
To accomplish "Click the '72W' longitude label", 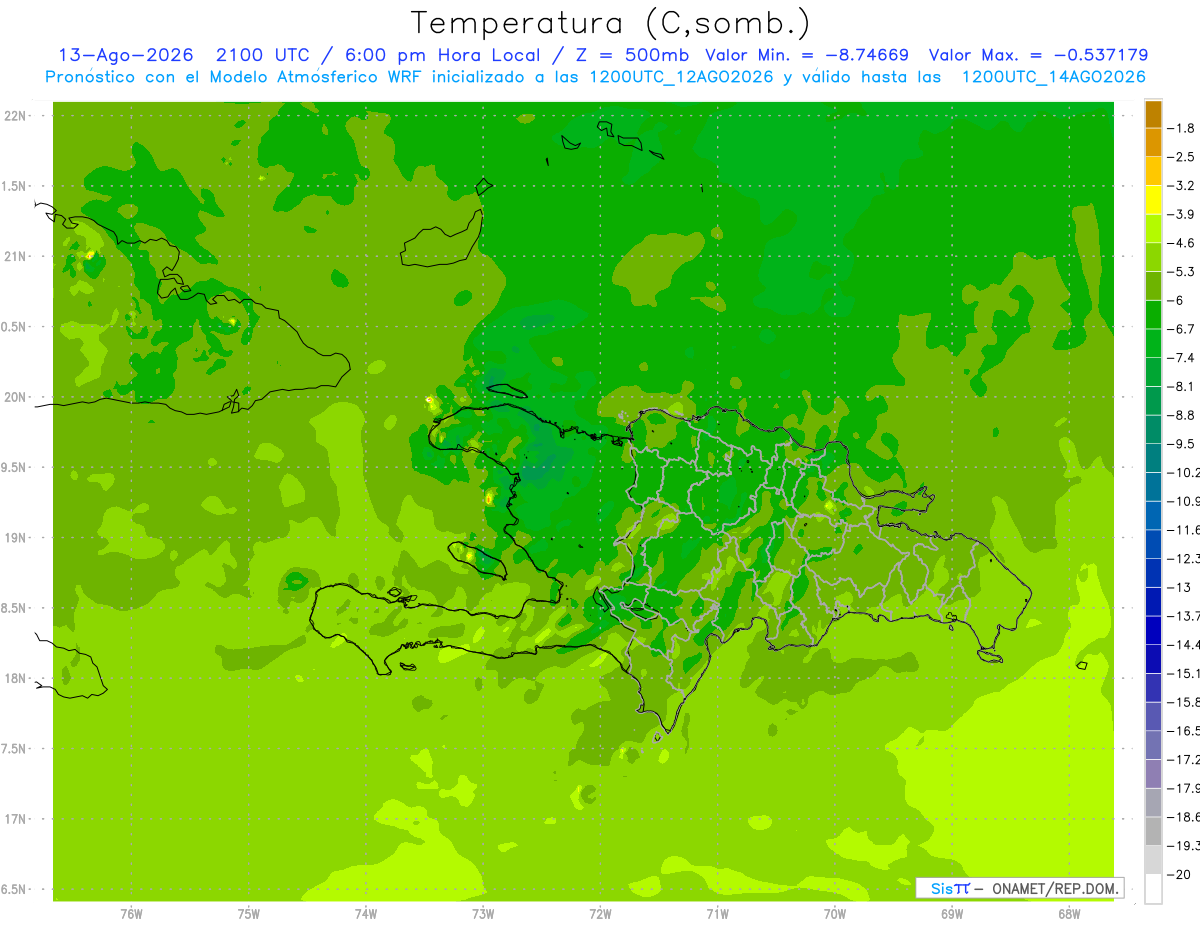I will pyautogui.click(x=600, y=914).
